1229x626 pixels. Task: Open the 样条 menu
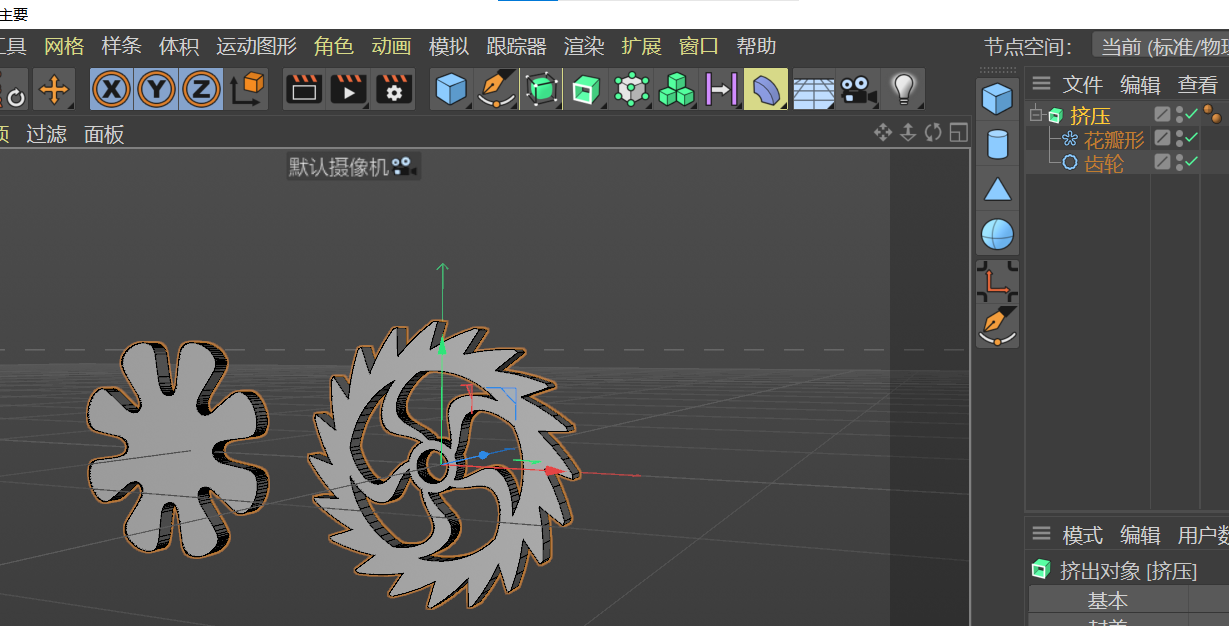pyautogui.click(x=121, y=46)
